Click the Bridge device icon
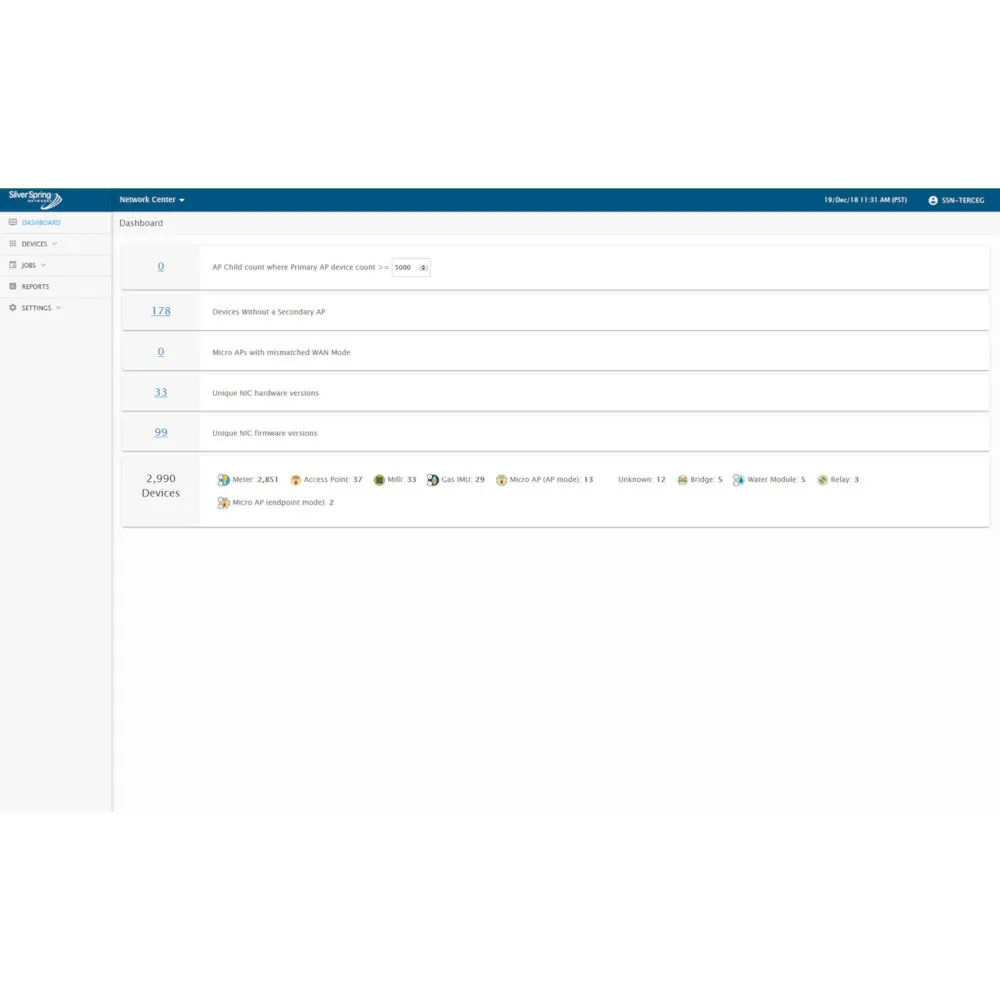The width and height of the screenshot is (1000, 1000). pos(681,479)
